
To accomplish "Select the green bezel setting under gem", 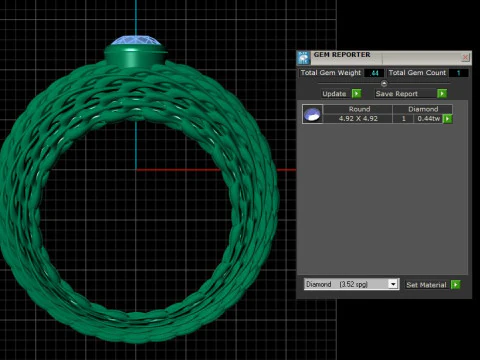I will pyautogui.click(x=136, y=56).
